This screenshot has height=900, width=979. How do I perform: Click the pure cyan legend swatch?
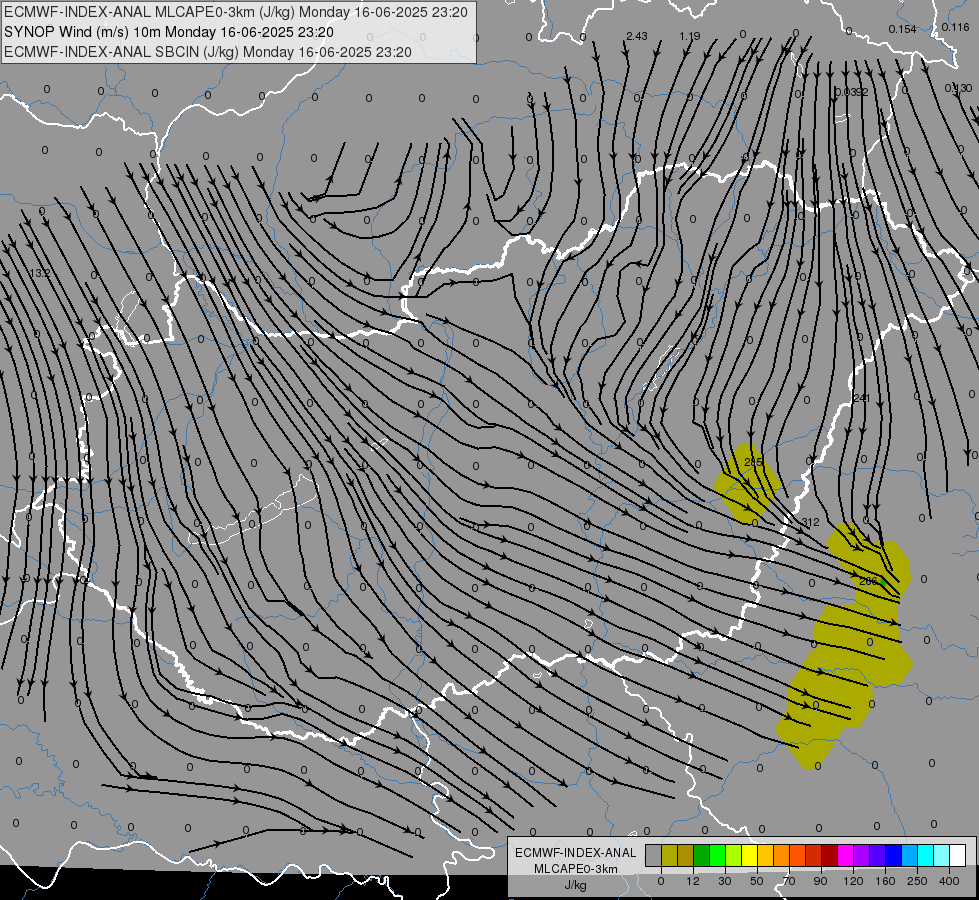coord(926,855)
